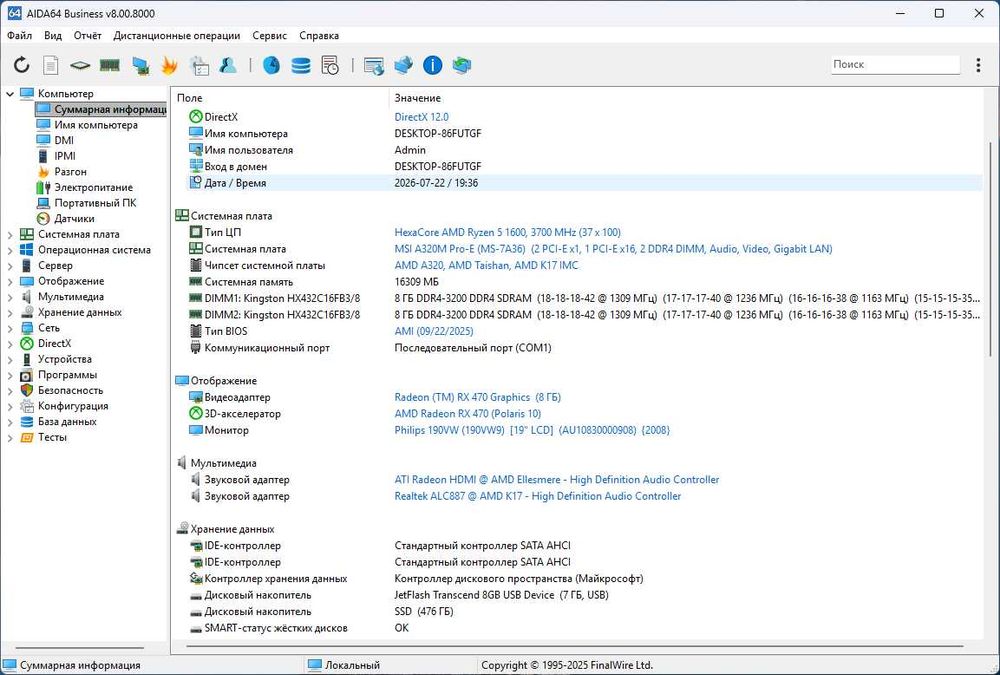Open the Вид menu
This screenshot has width=1000, height=675.
tap(53, 36)
